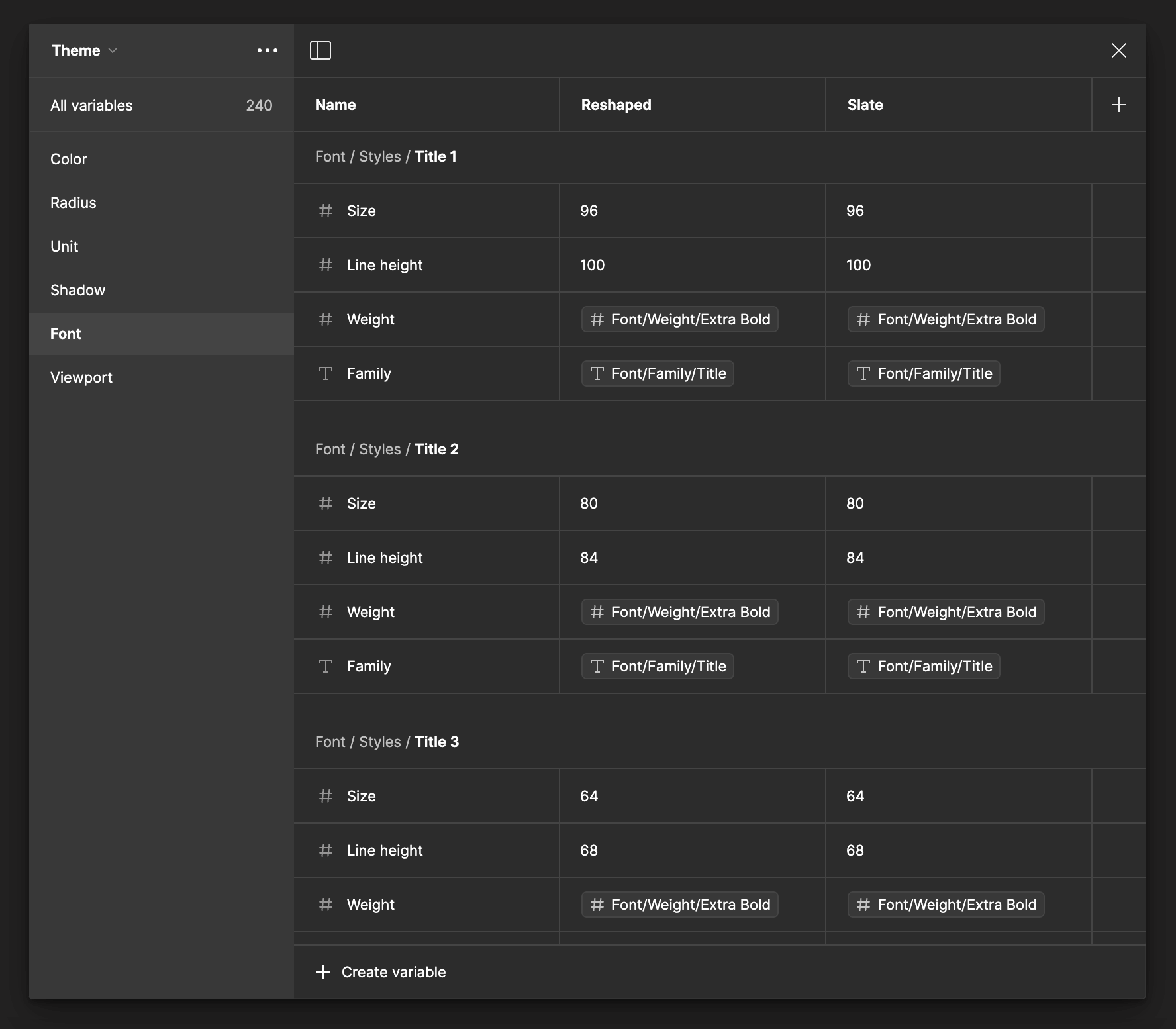1176x1029 pixels.
Task: Click Title 1 Slate Font/Family/Title alias
Action: click(x=924, y=373)
